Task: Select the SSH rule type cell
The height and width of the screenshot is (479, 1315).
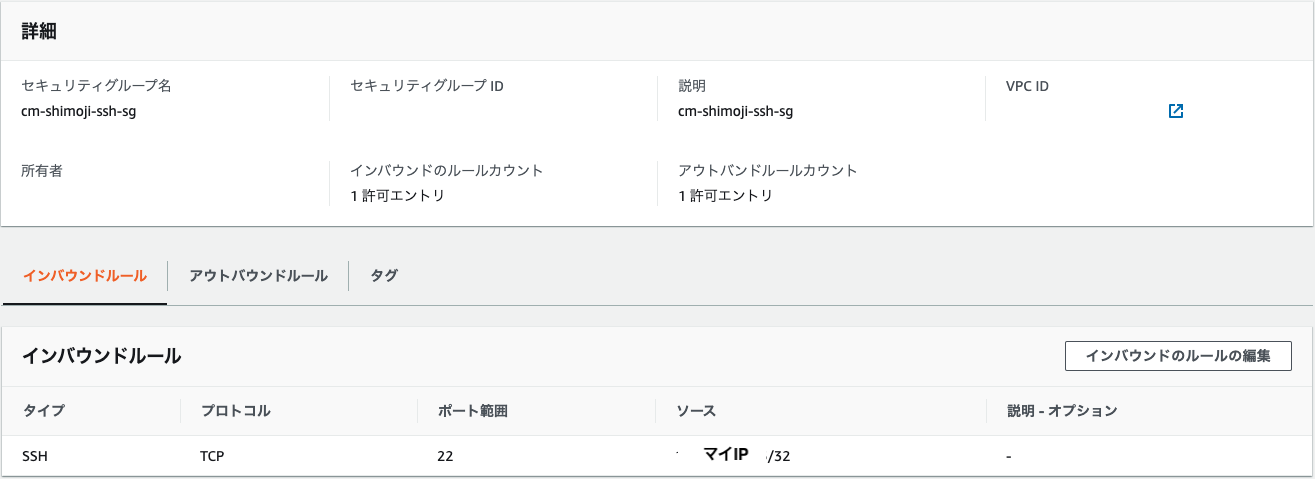Action: (x=35, y=456)
